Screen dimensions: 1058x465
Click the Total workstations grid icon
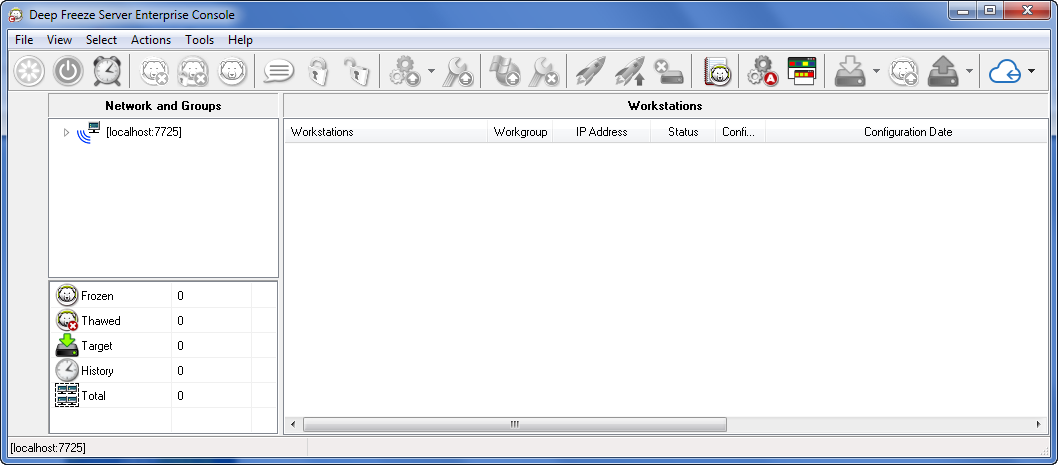[67, 395]
